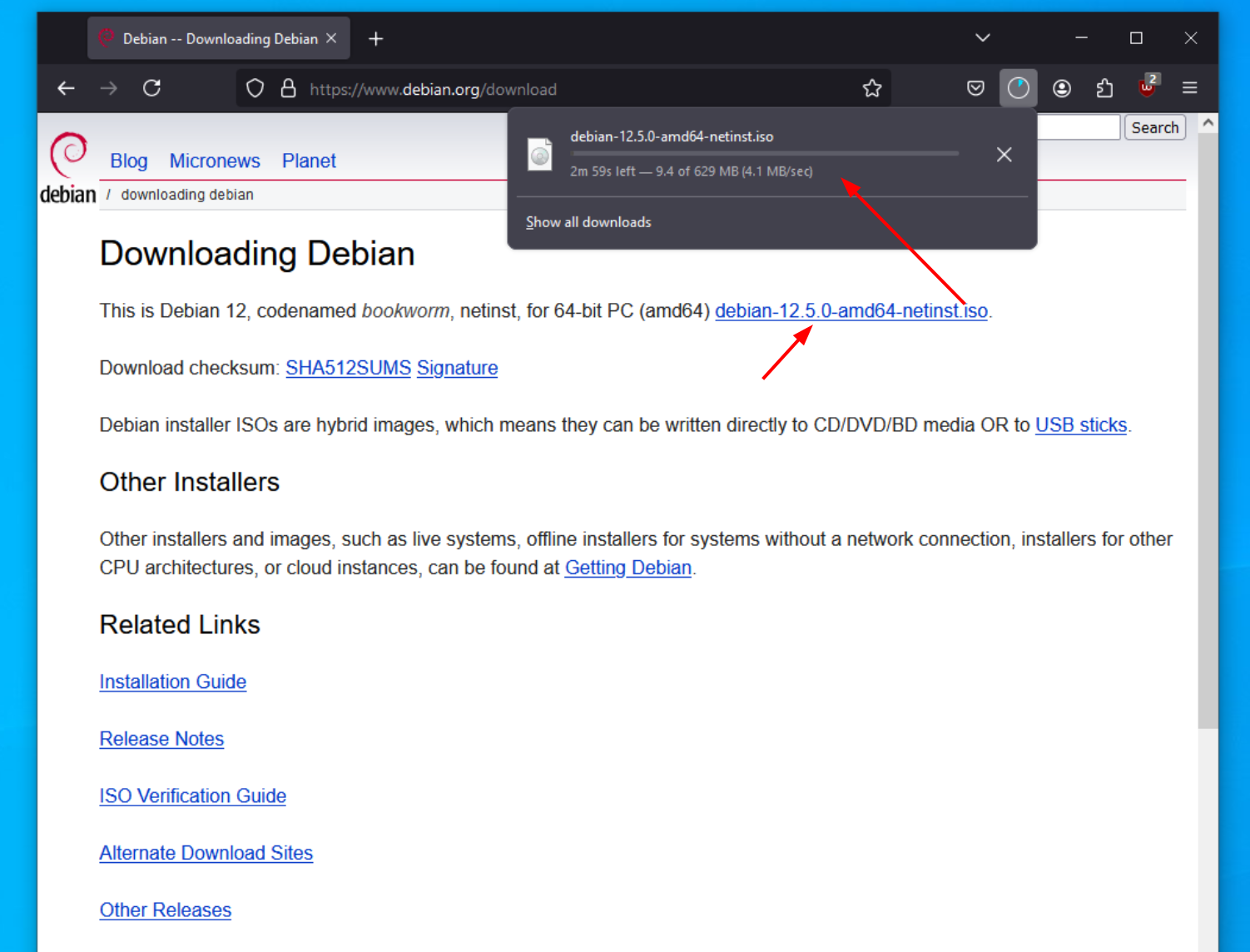This screenshot has height=952, width=1250.
Task: Click the page vertical scrollbar thumb
Action: [x=1208, y=431]
